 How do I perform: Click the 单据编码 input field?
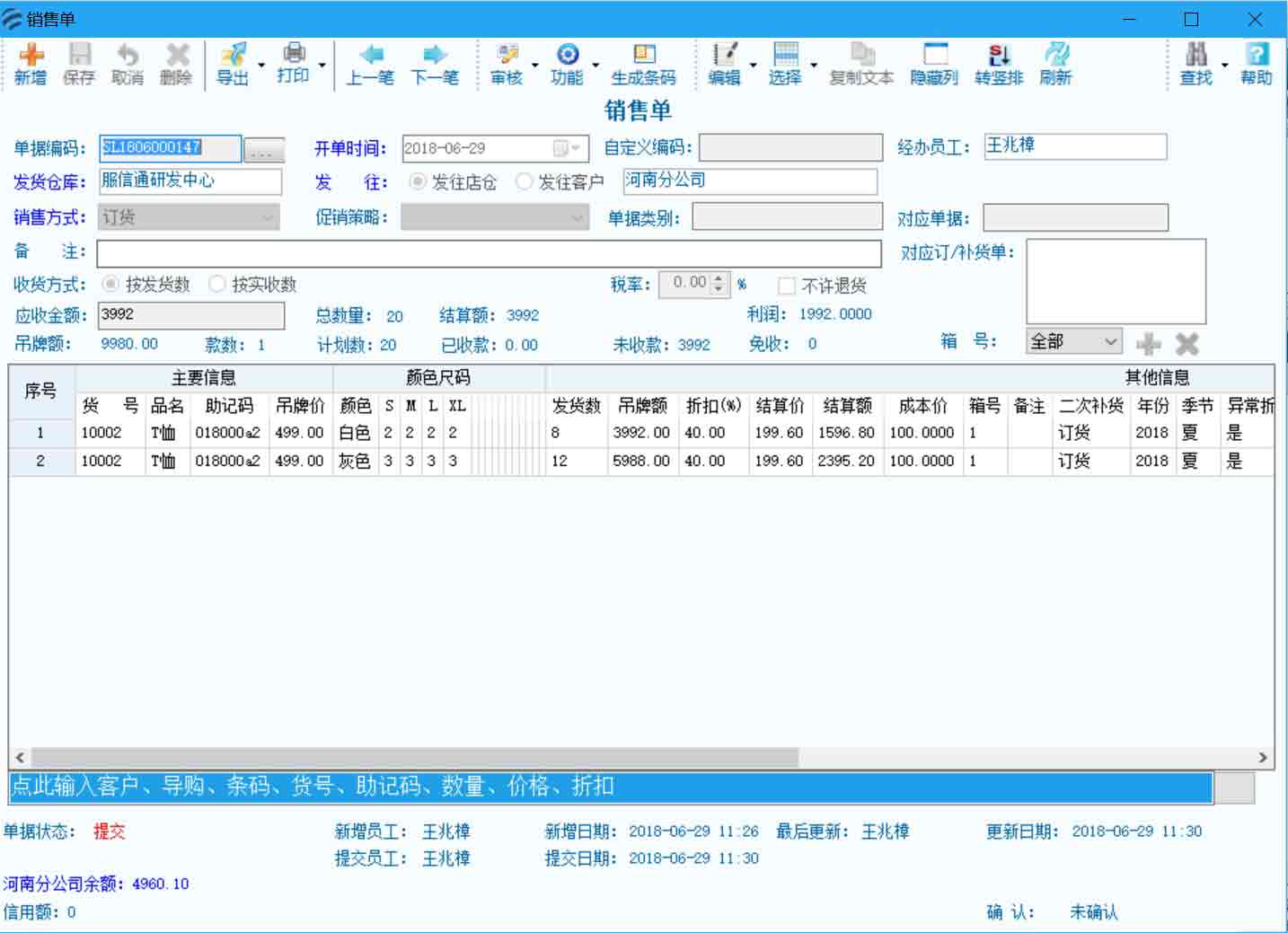(170, 148)
